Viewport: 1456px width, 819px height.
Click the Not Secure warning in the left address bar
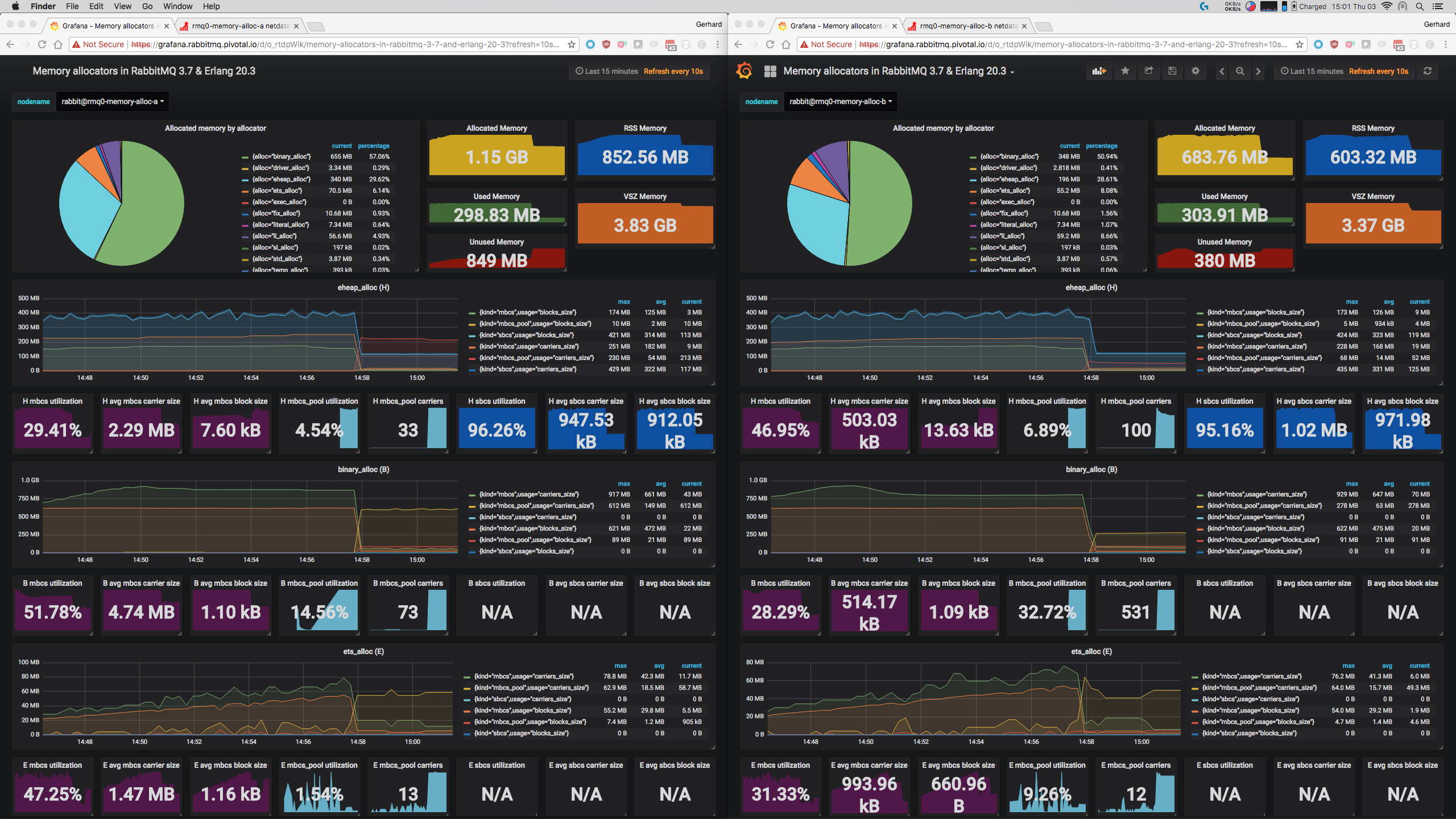point(97,44)
